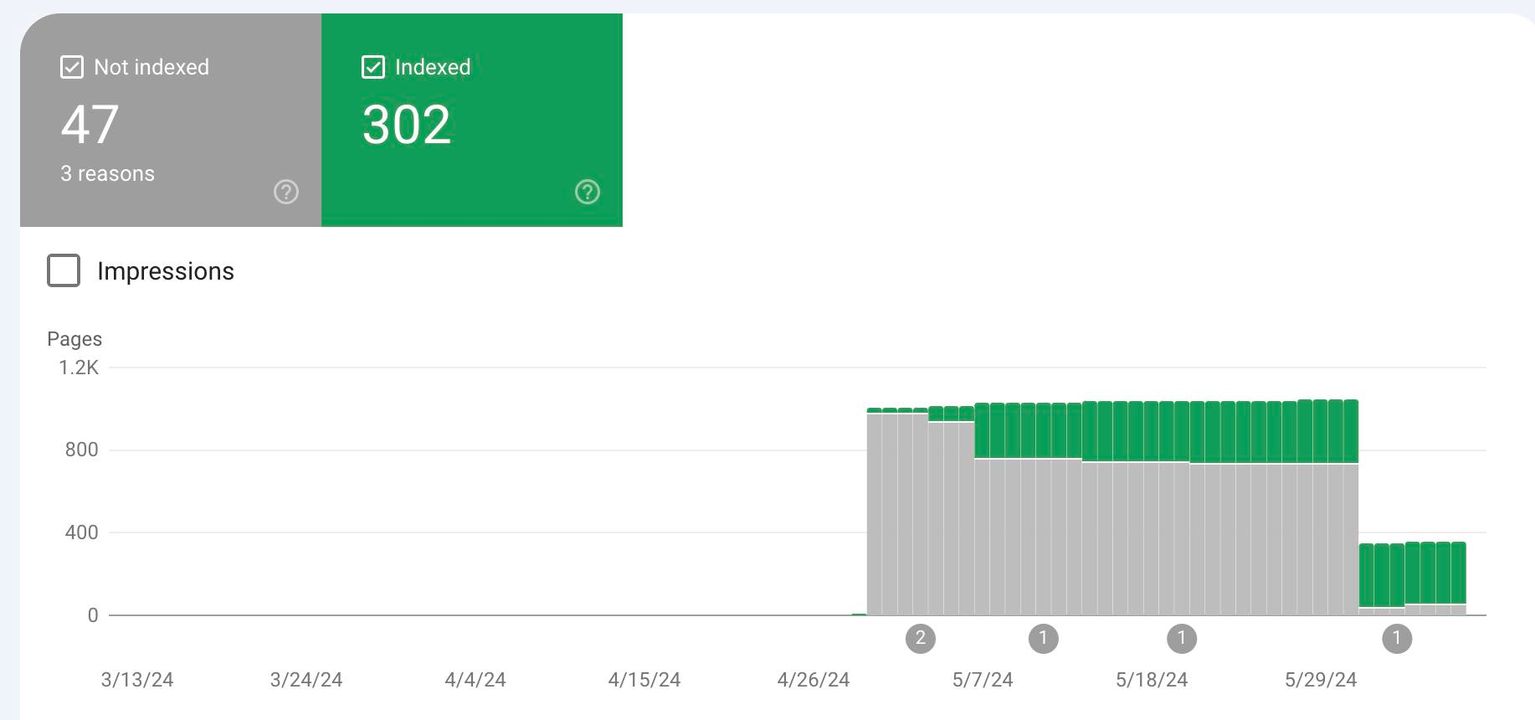Click annotation marker 1 after 5/29/24

[x=1396, y=638]
